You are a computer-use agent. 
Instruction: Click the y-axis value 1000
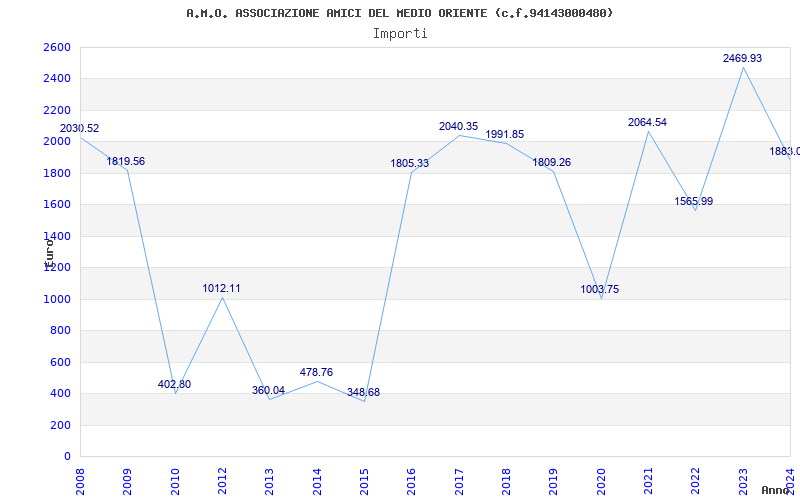click(57, 299)
